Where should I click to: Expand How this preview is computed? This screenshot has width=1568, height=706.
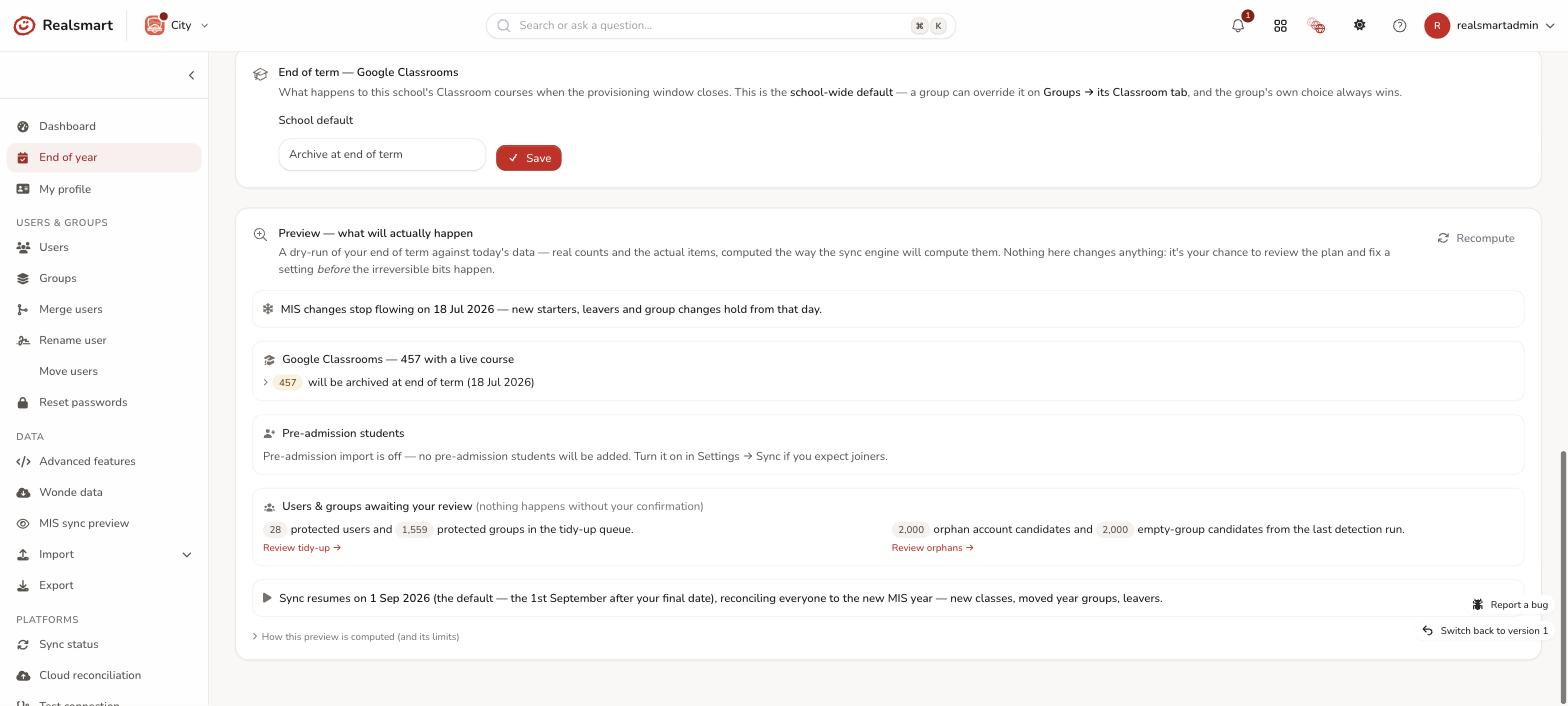(356, 636)
